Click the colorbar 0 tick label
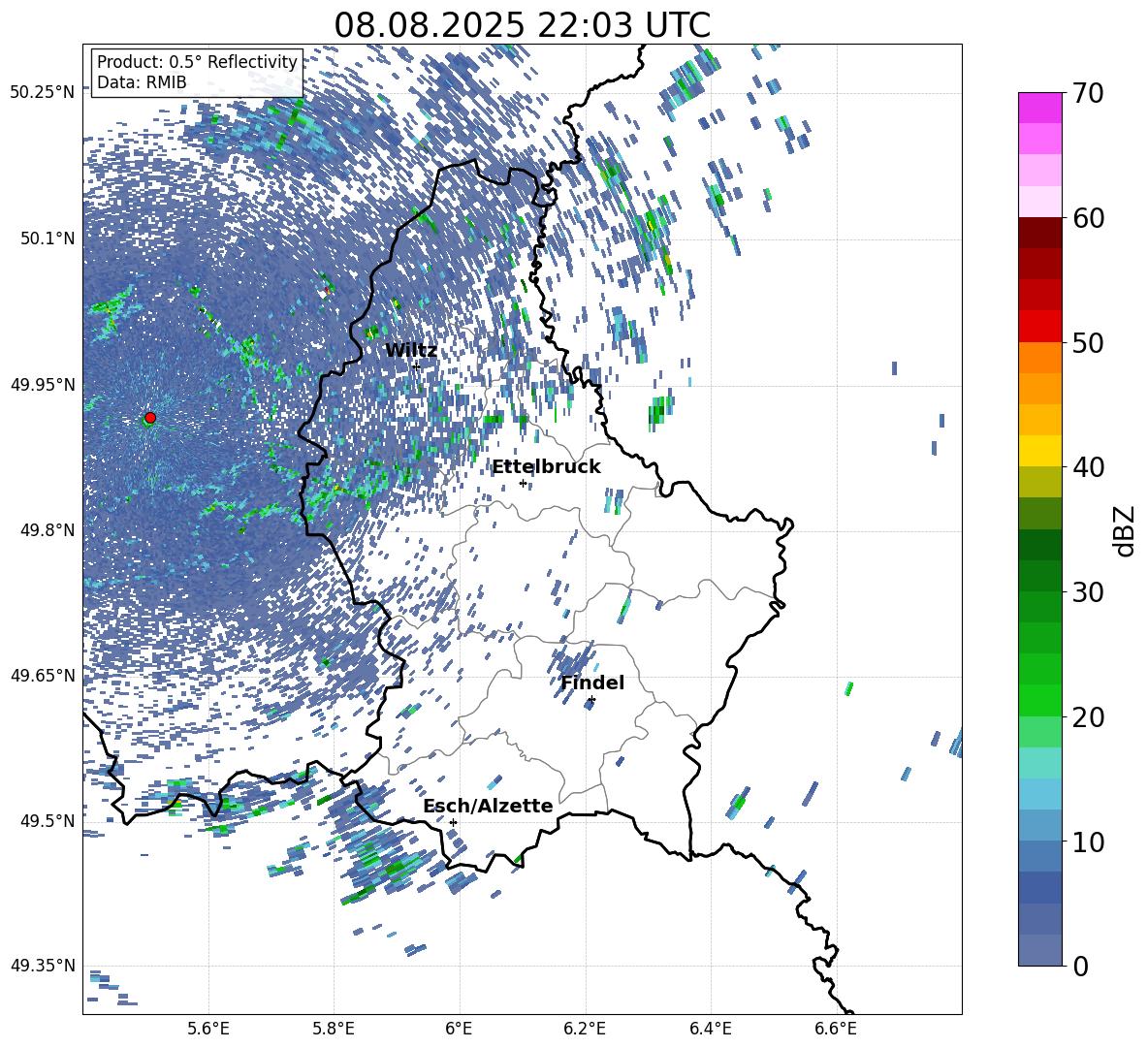Viewport: 1148px width, 1048px height. click(1080, 966)
